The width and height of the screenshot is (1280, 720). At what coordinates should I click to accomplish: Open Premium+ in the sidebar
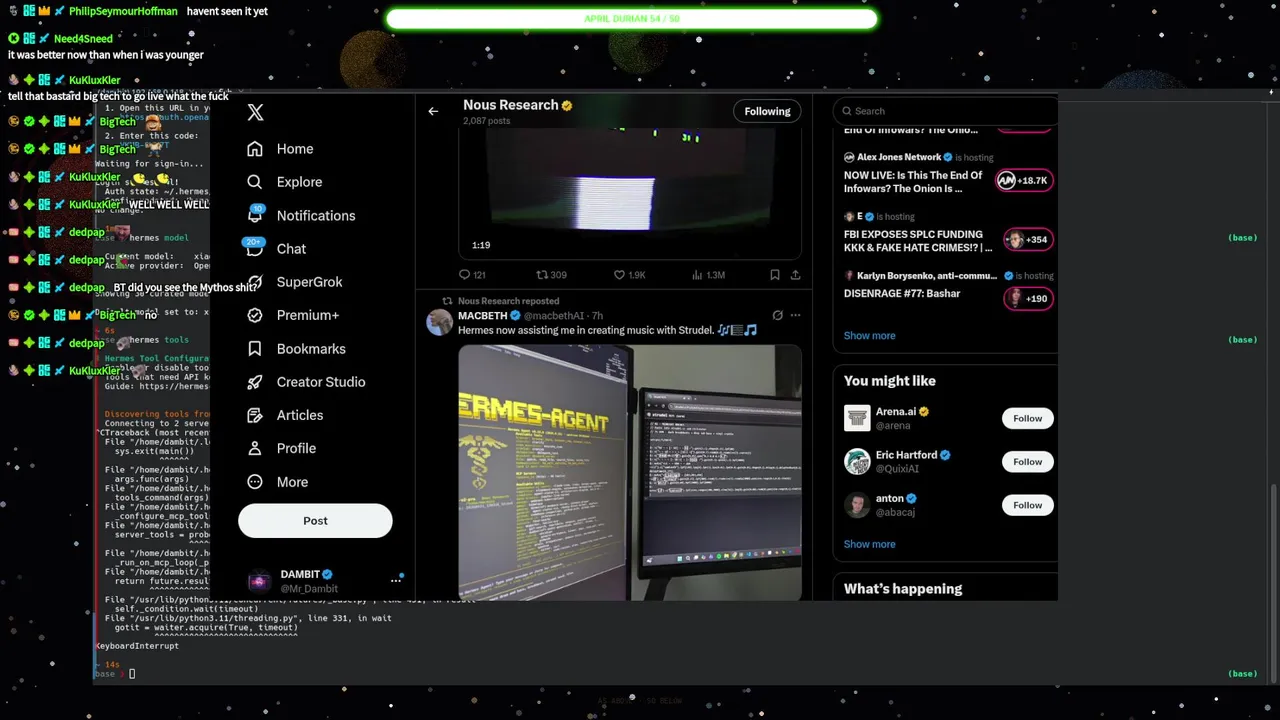pos(293,315)
